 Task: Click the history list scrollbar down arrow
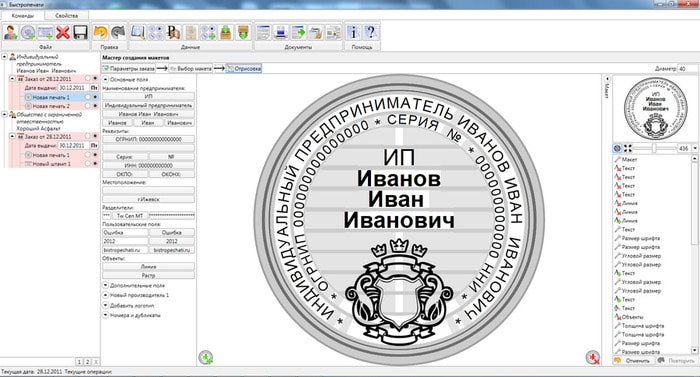pos(695,351)
